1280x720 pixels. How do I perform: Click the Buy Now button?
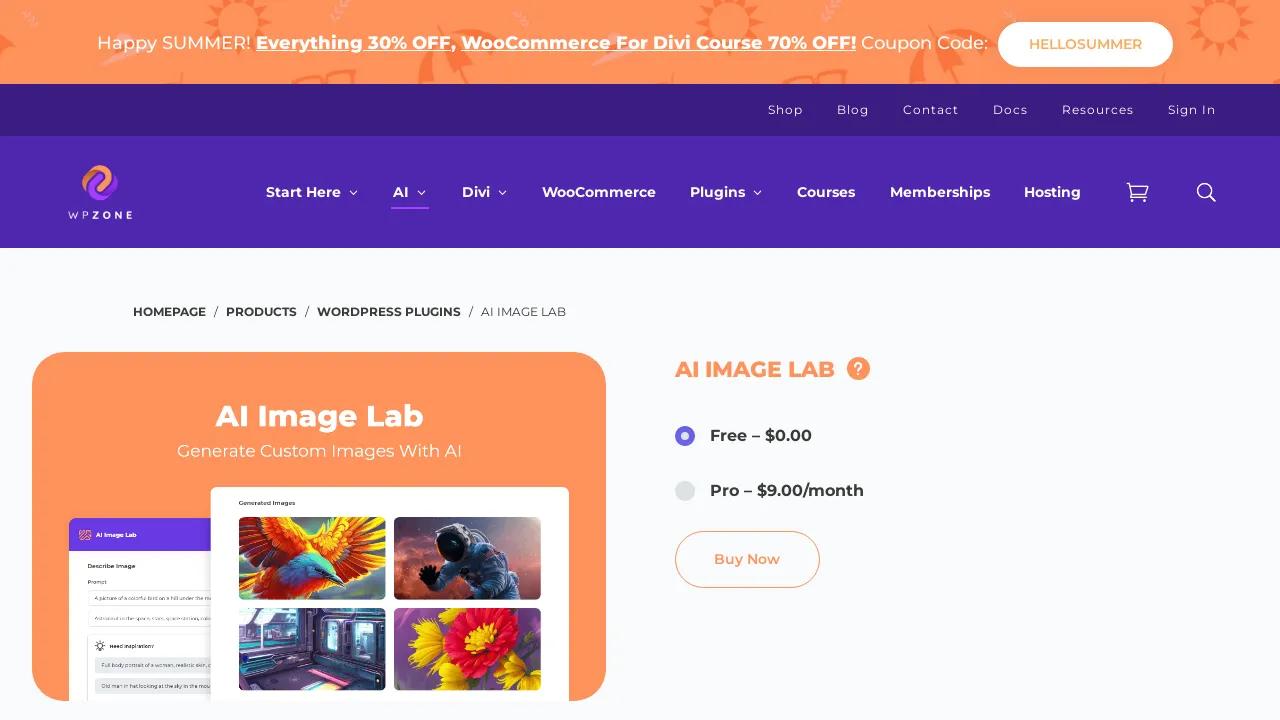click(x=747, y=559)
